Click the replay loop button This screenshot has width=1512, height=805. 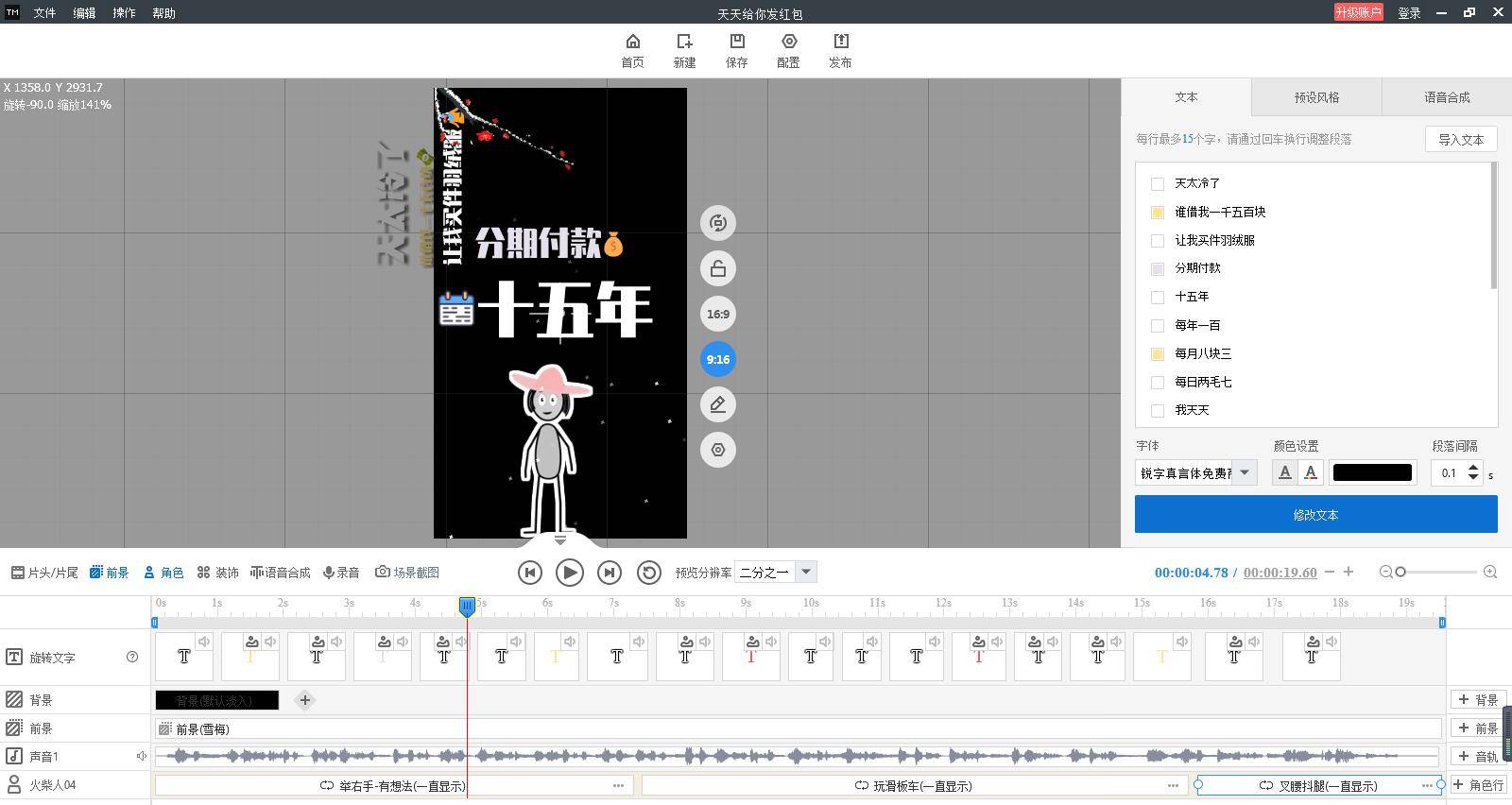[649, 573]
